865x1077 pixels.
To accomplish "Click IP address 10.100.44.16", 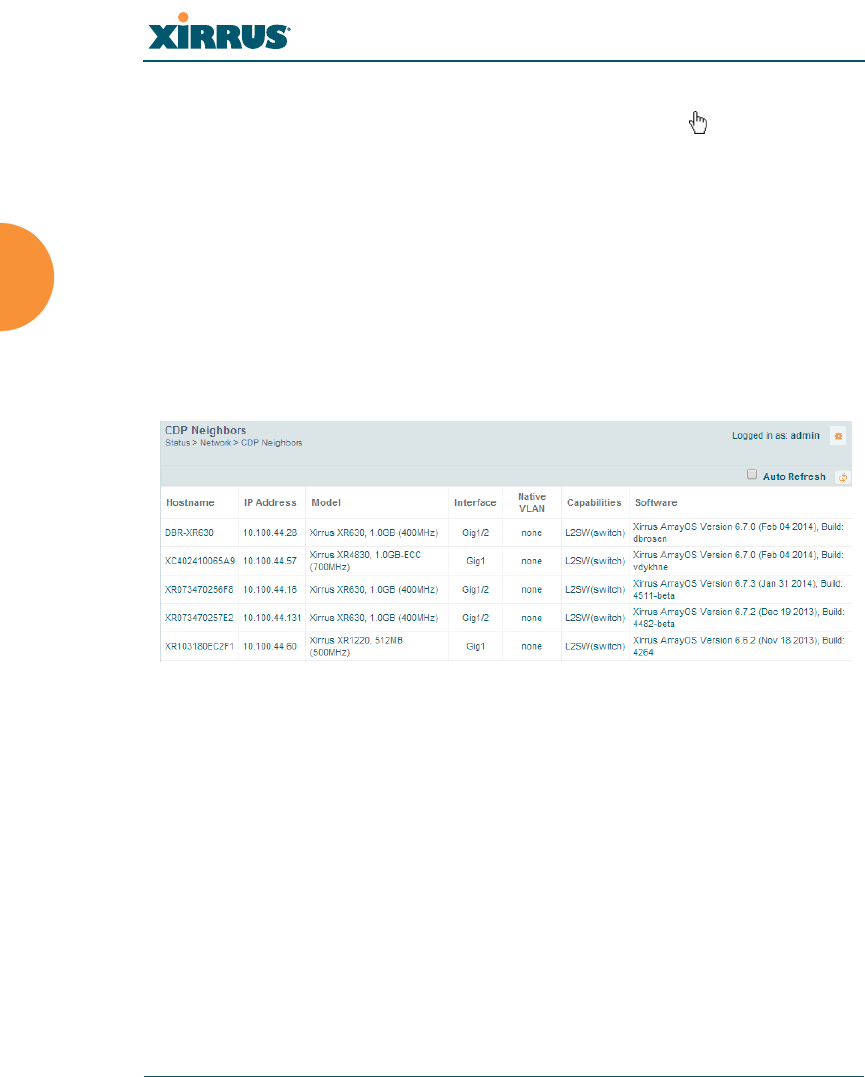I will [x=270, y=590].
